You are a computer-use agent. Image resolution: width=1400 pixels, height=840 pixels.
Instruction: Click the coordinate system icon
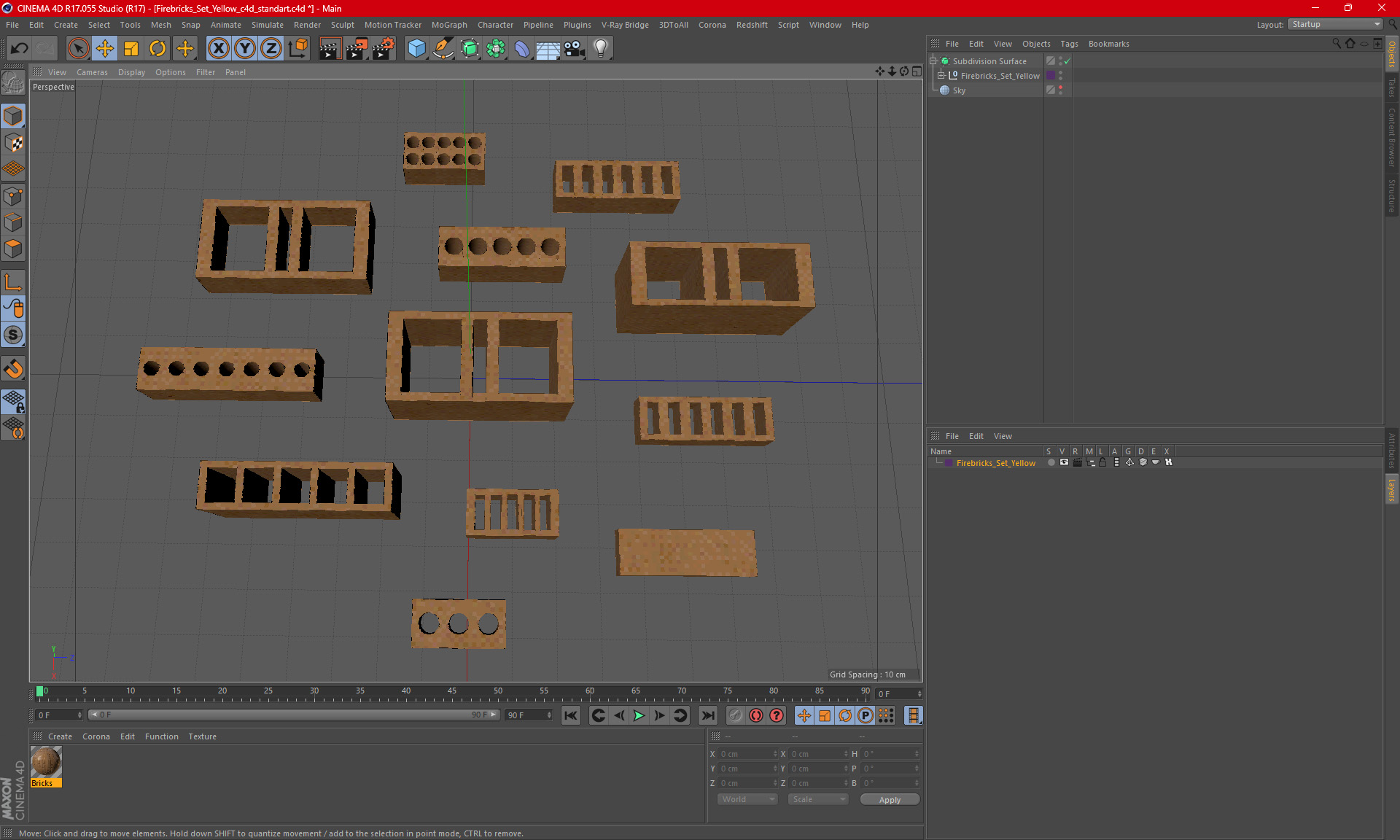298,49
